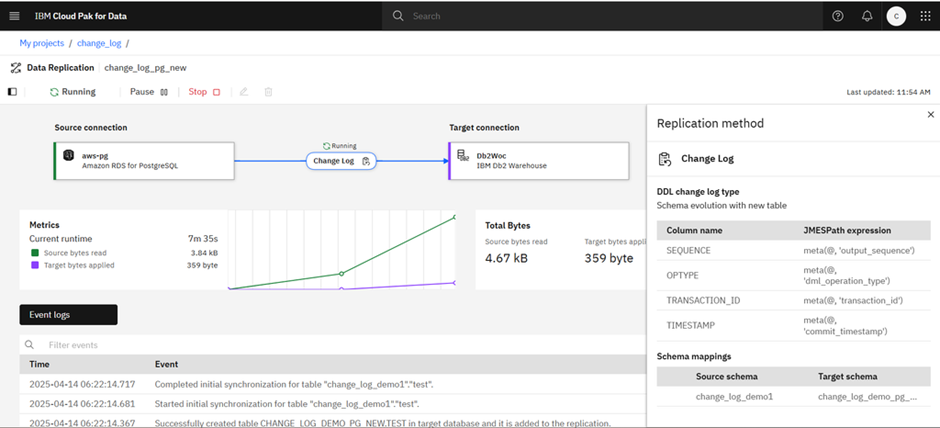Click the Time column header

pyautogui.click(x=40, y=364)
